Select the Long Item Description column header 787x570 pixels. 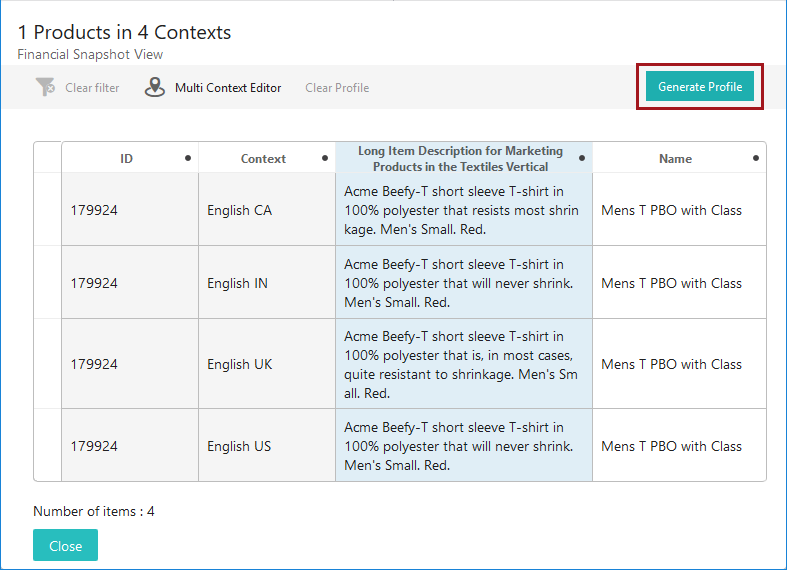[460, 159]
